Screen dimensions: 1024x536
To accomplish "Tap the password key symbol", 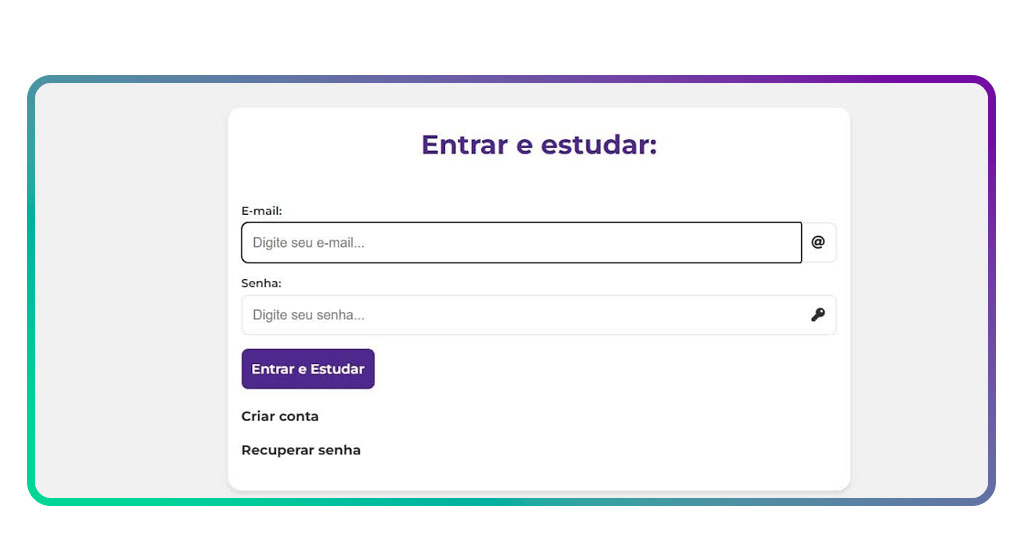I will [x=818, y=315].
